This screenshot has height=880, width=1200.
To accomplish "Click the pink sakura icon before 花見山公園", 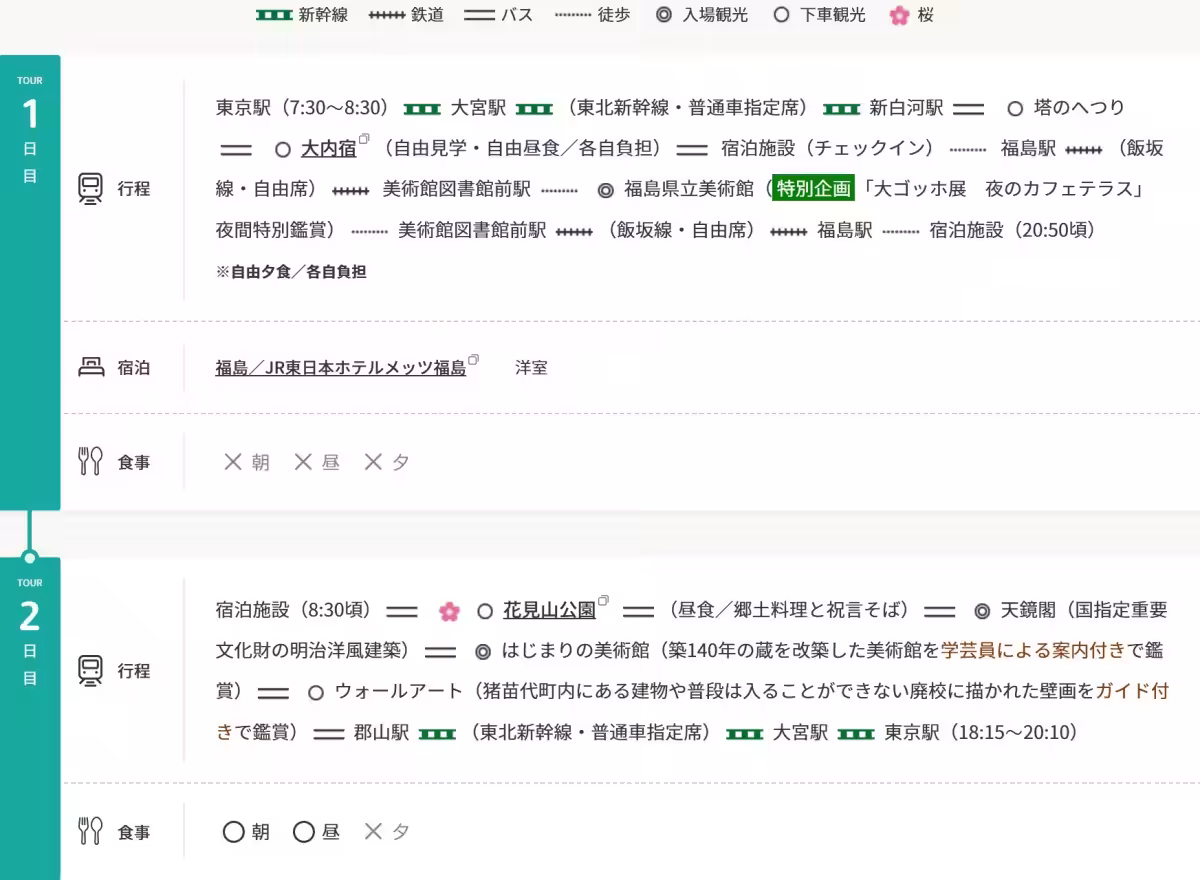I will click(449, 610).
